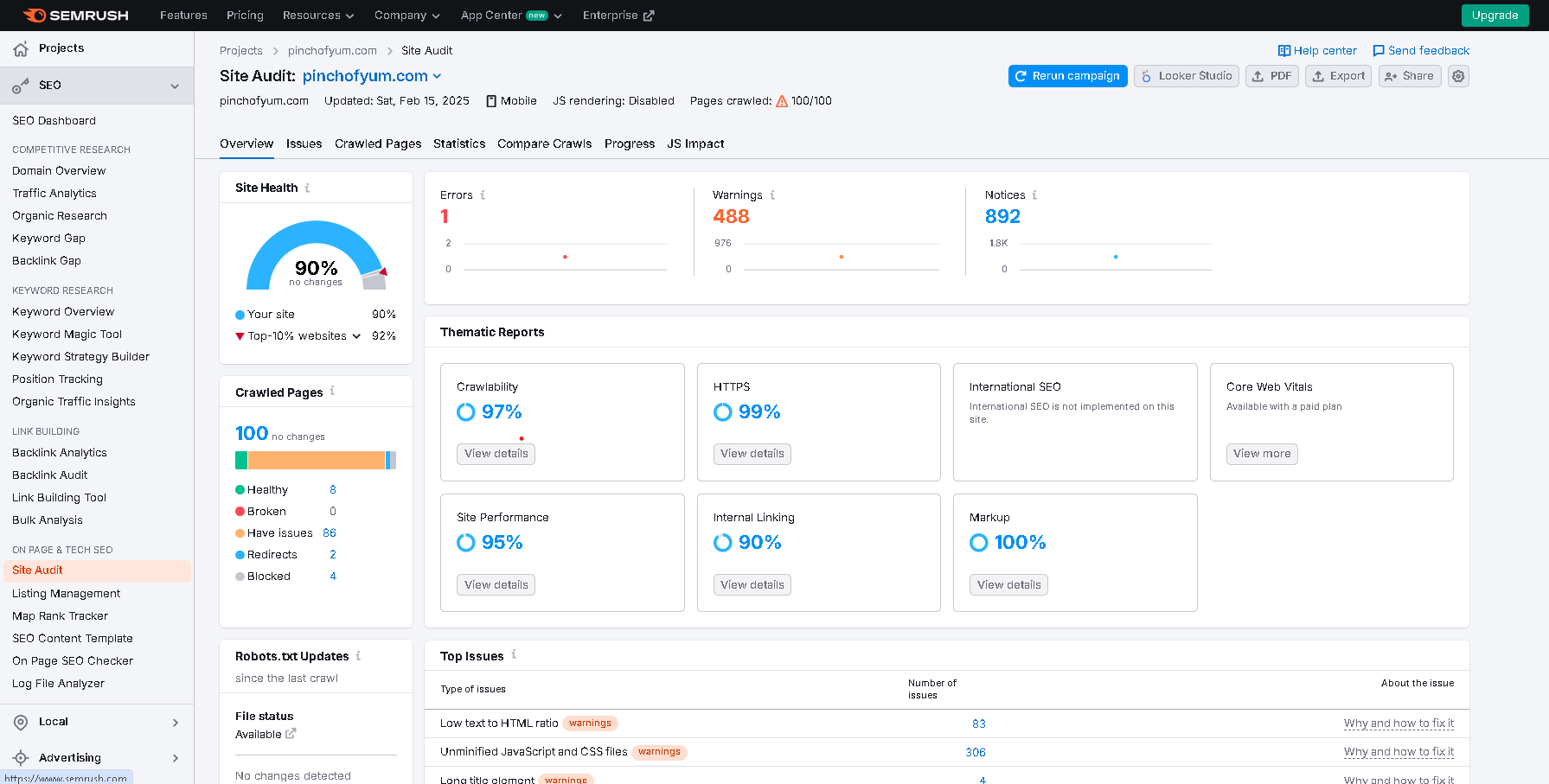Share the site audit

1409,76
